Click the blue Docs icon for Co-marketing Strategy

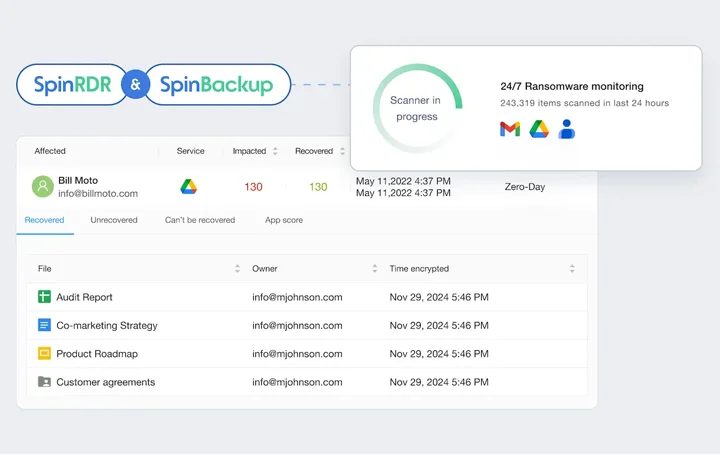tap(44, 325)
